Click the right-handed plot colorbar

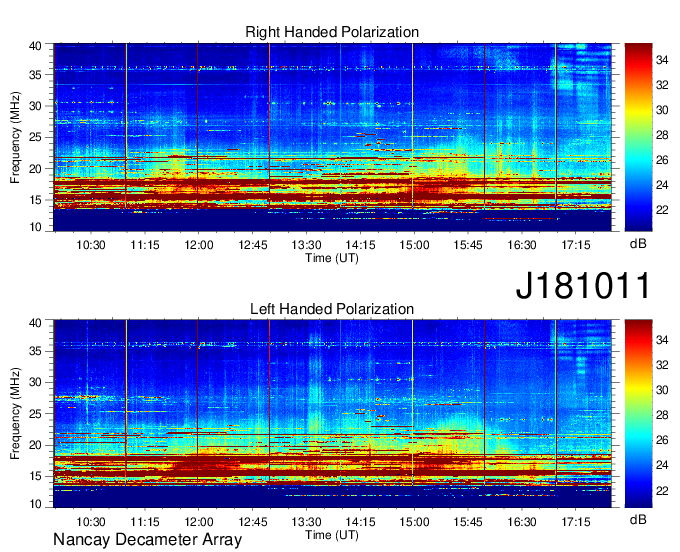pos(638,137)
